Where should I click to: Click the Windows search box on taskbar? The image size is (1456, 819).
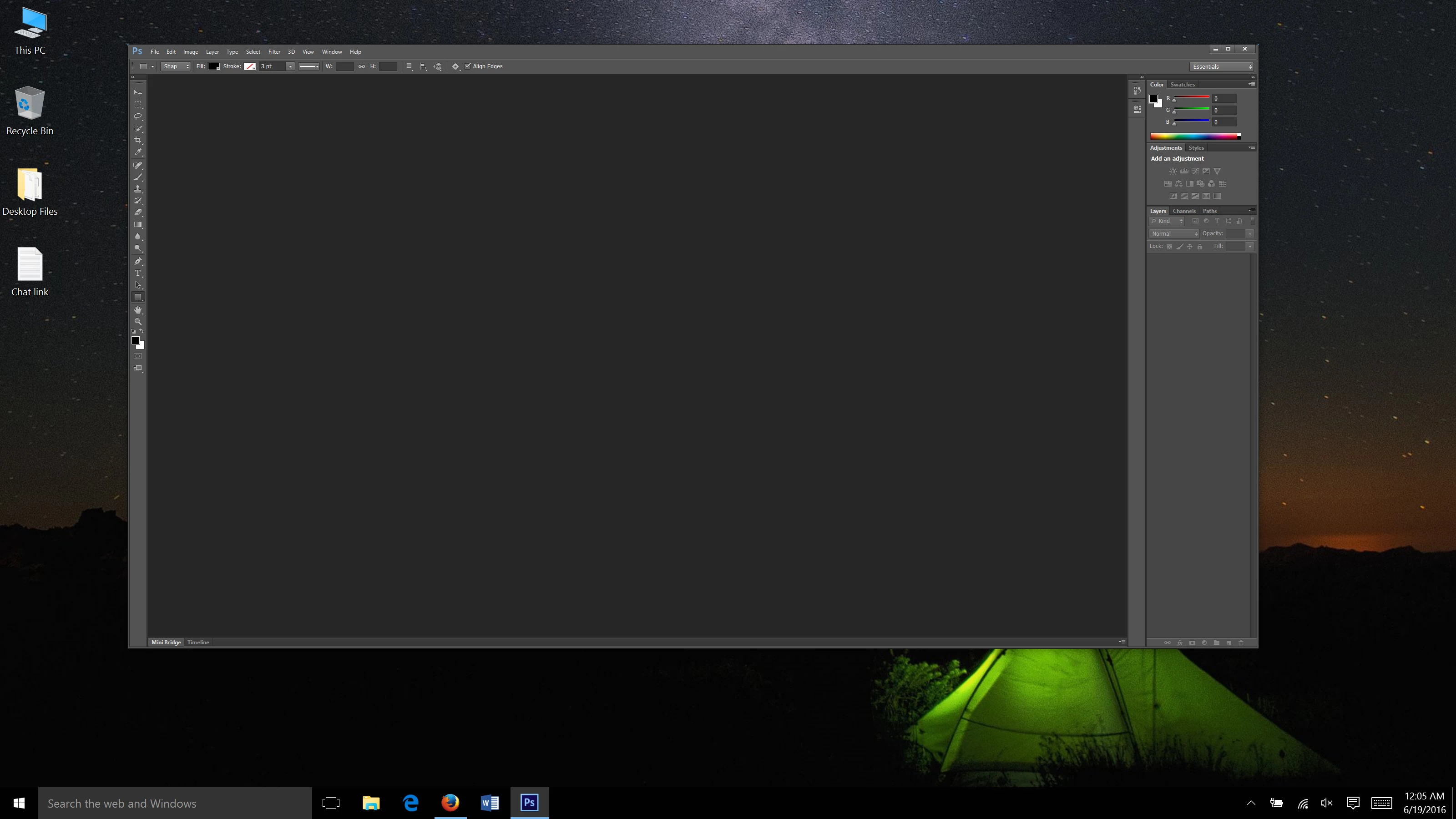(175, 803)
